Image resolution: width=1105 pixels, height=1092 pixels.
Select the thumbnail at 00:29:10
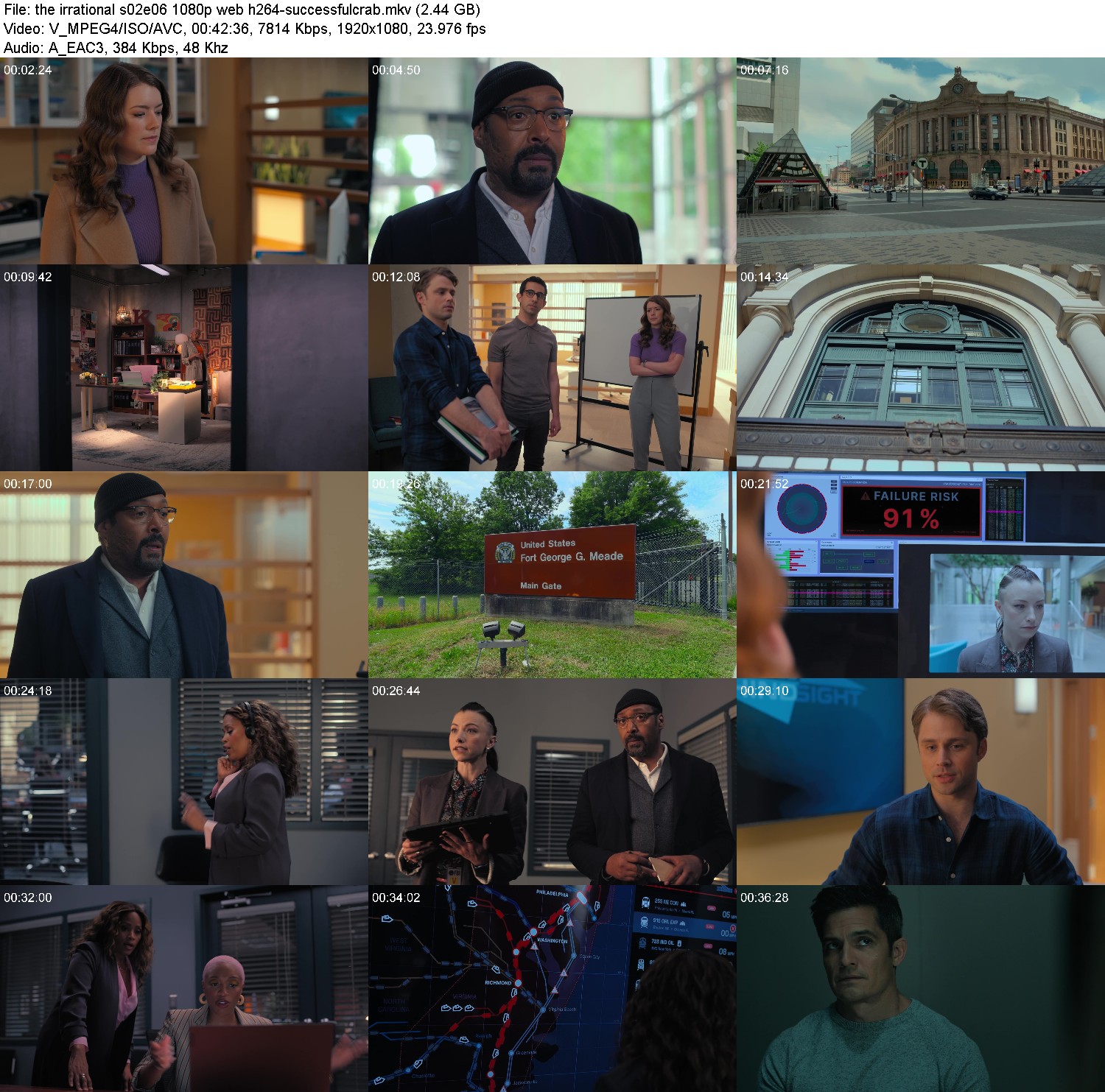click(x=921, y=782)
